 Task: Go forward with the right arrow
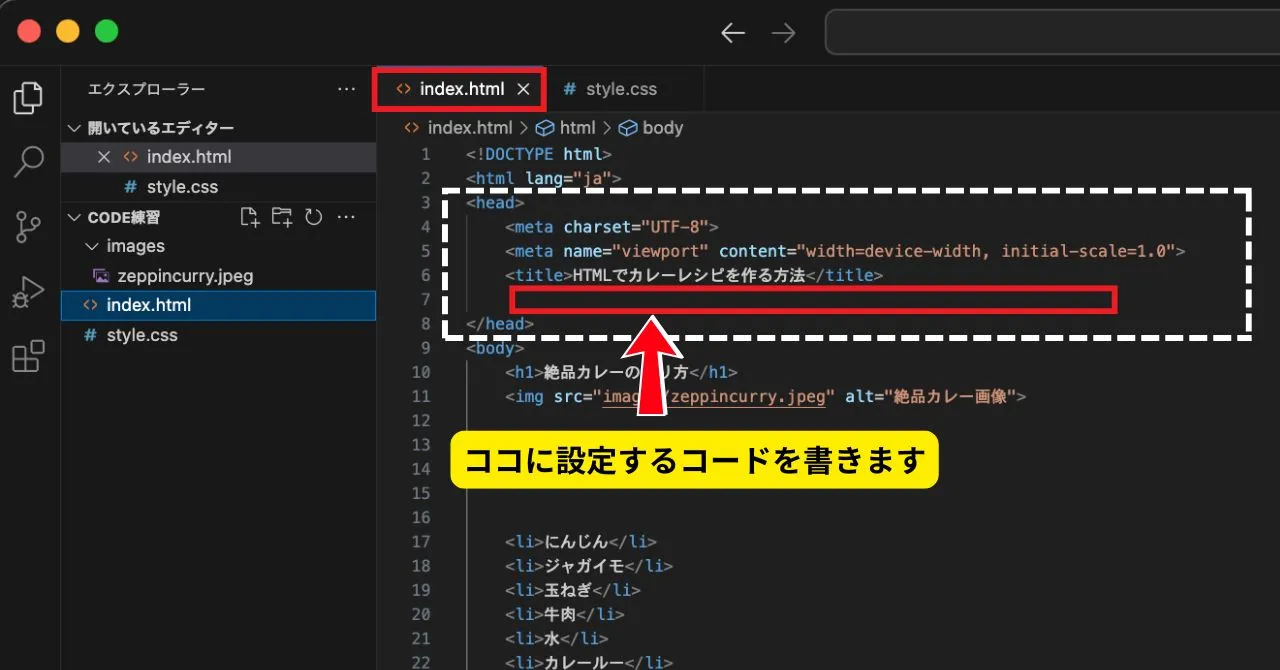[783, 33]
